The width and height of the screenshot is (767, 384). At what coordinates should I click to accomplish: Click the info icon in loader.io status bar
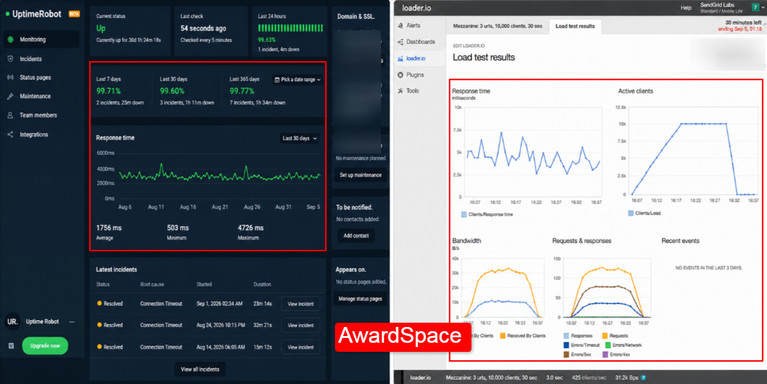[643, 378]
